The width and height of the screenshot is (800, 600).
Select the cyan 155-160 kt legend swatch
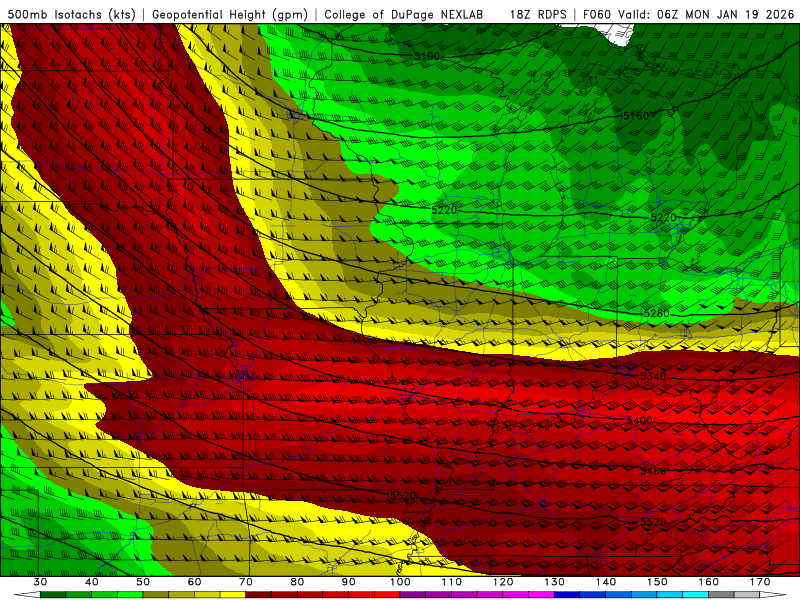(696, 595)
